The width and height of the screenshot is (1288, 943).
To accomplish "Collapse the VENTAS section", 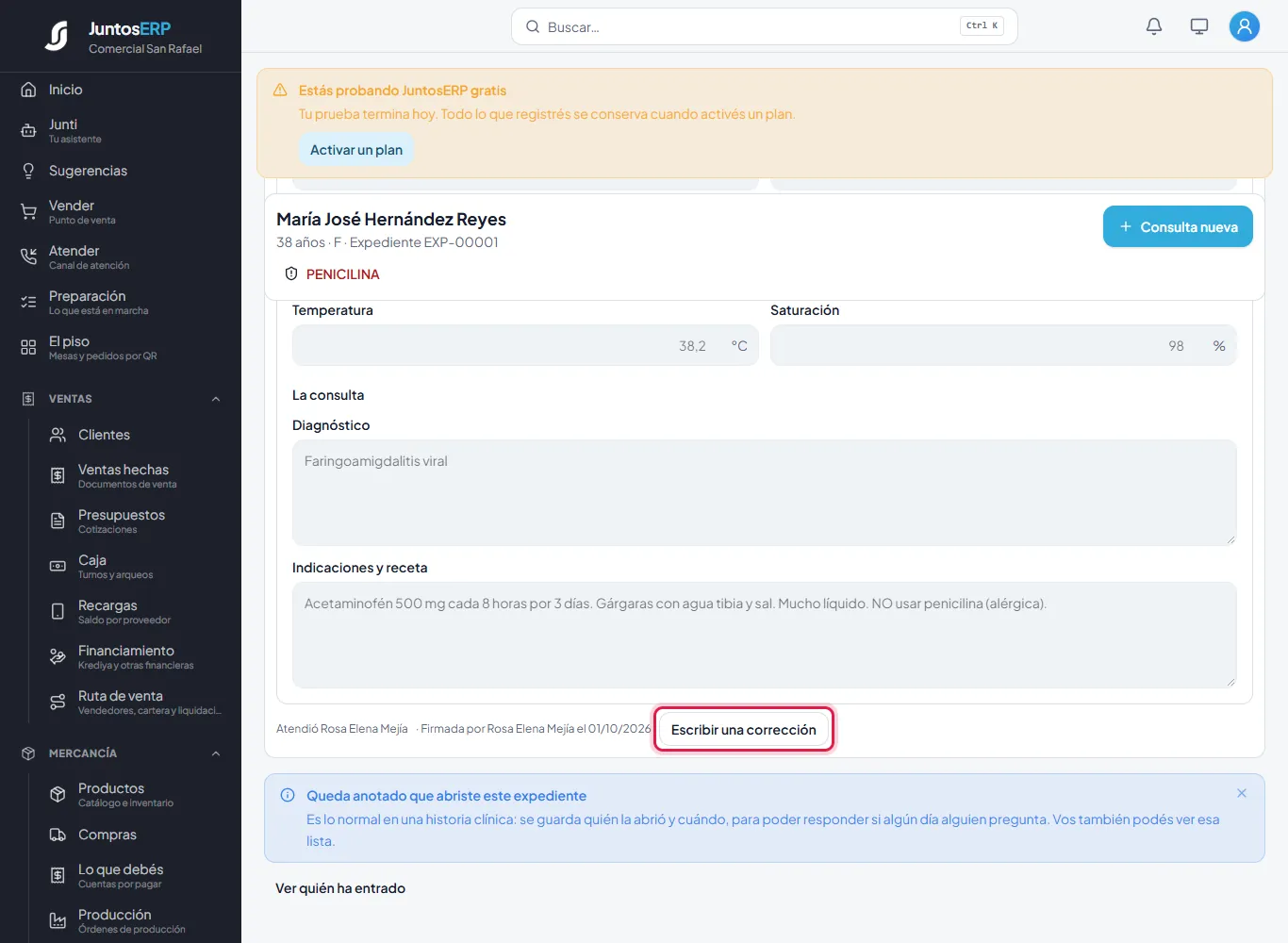I will pyautogui.click(x=216, y=399).
